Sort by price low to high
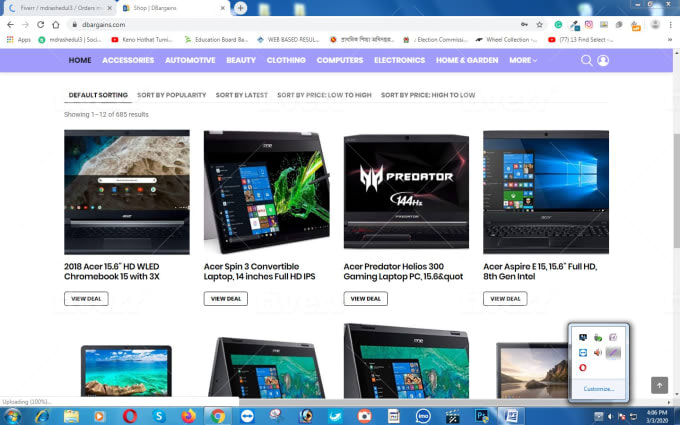 [324, 95]
